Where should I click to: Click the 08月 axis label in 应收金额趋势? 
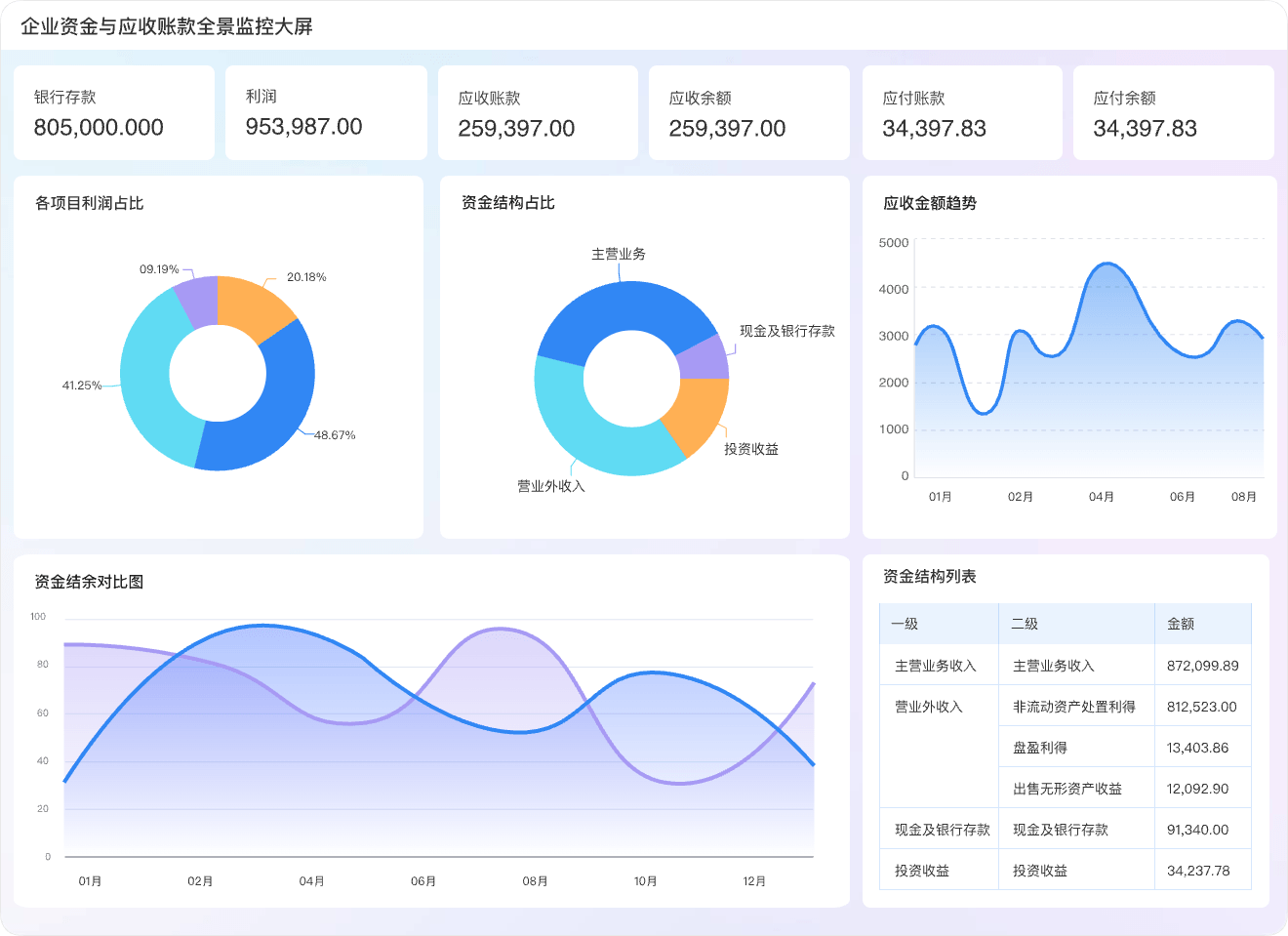(1244, 497)
